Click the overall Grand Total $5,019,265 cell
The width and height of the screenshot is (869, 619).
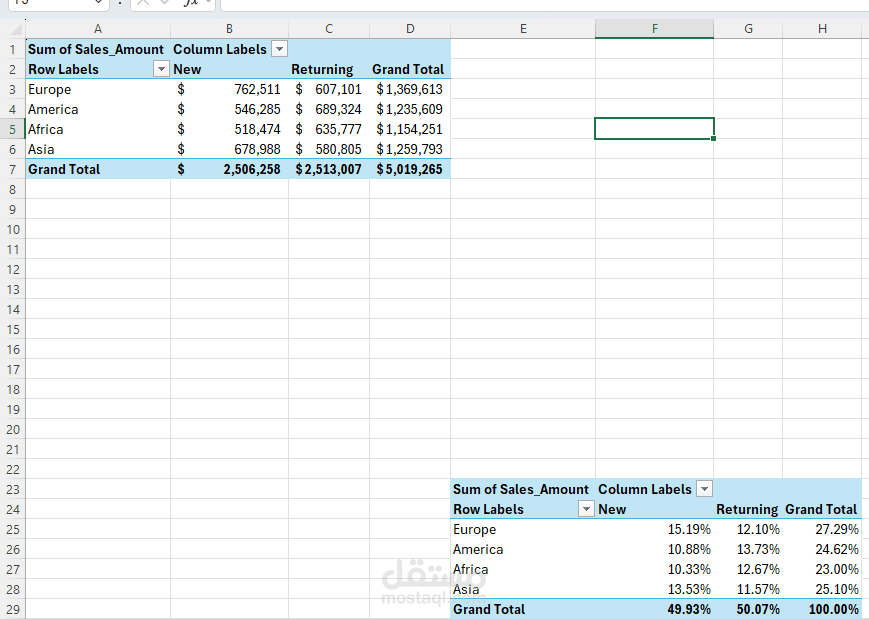(409, 169)
